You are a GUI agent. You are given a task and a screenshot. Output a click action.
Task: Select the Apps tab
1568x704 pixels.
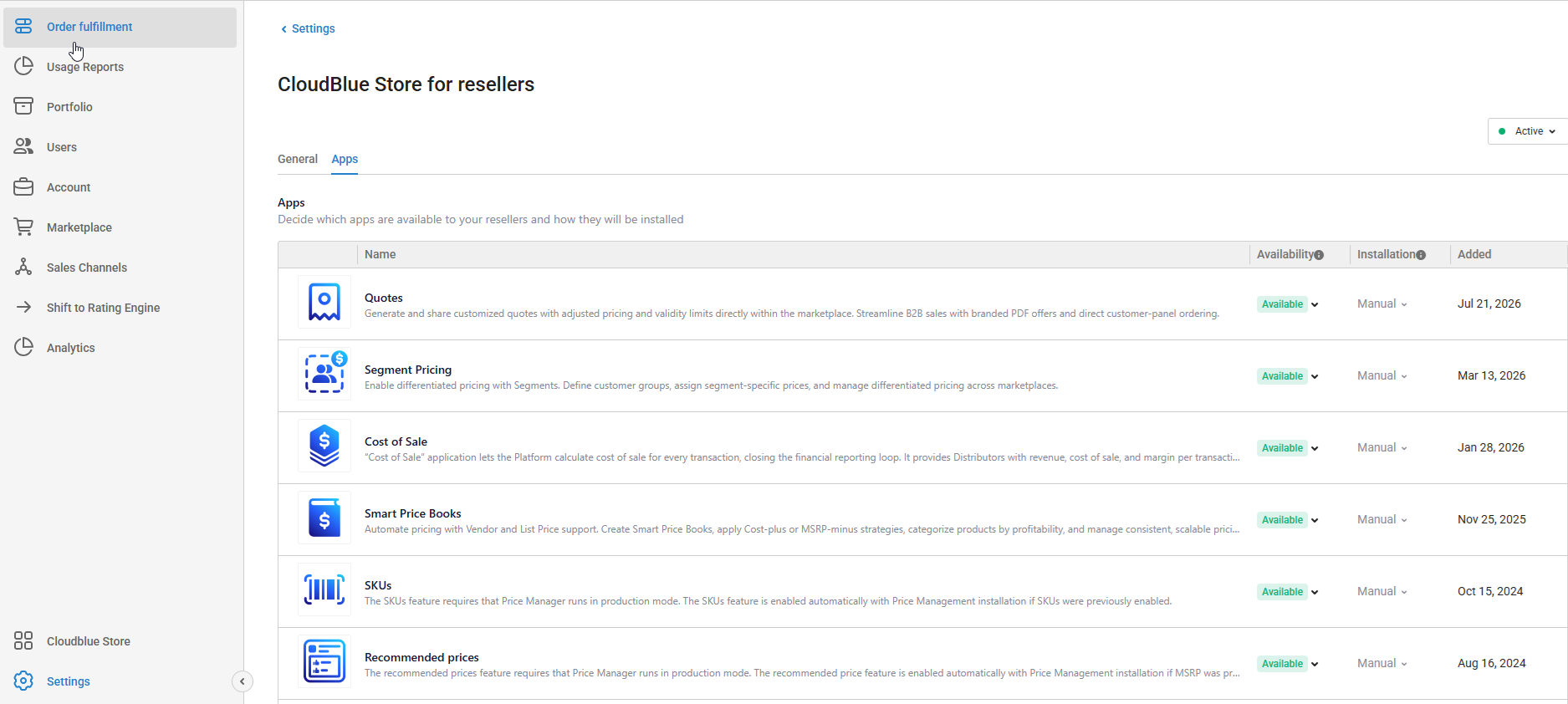(345, 159)
